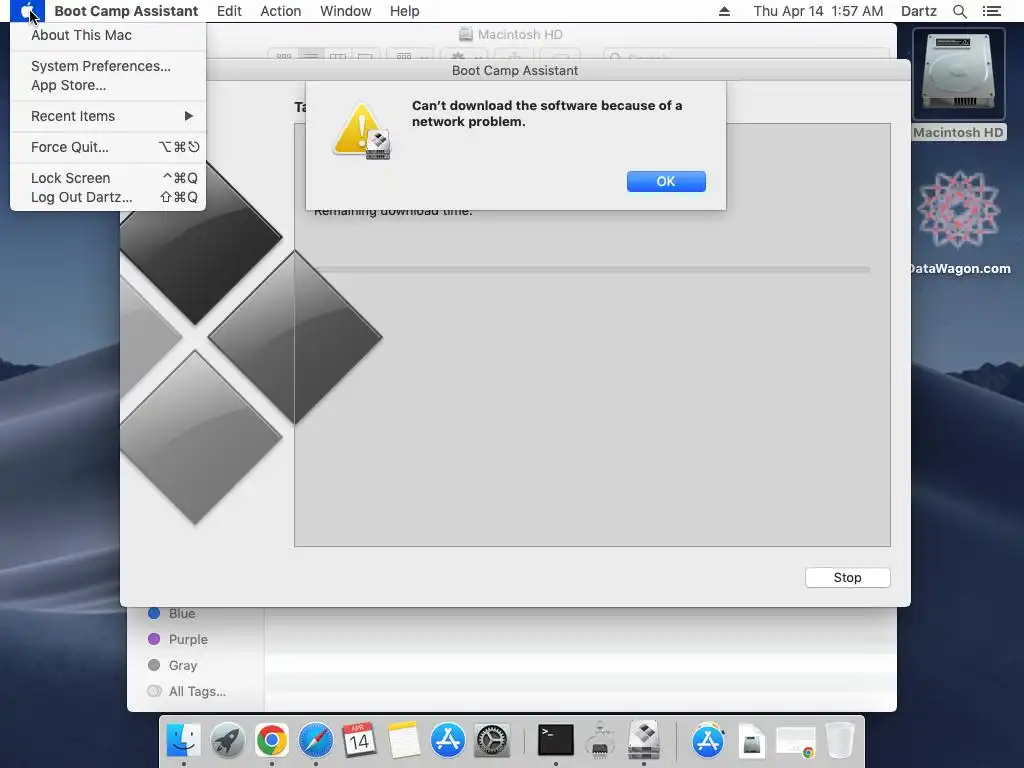Open DataWagon.com desktop icon
Screen dimensions: 1024x768
[958, 223]
